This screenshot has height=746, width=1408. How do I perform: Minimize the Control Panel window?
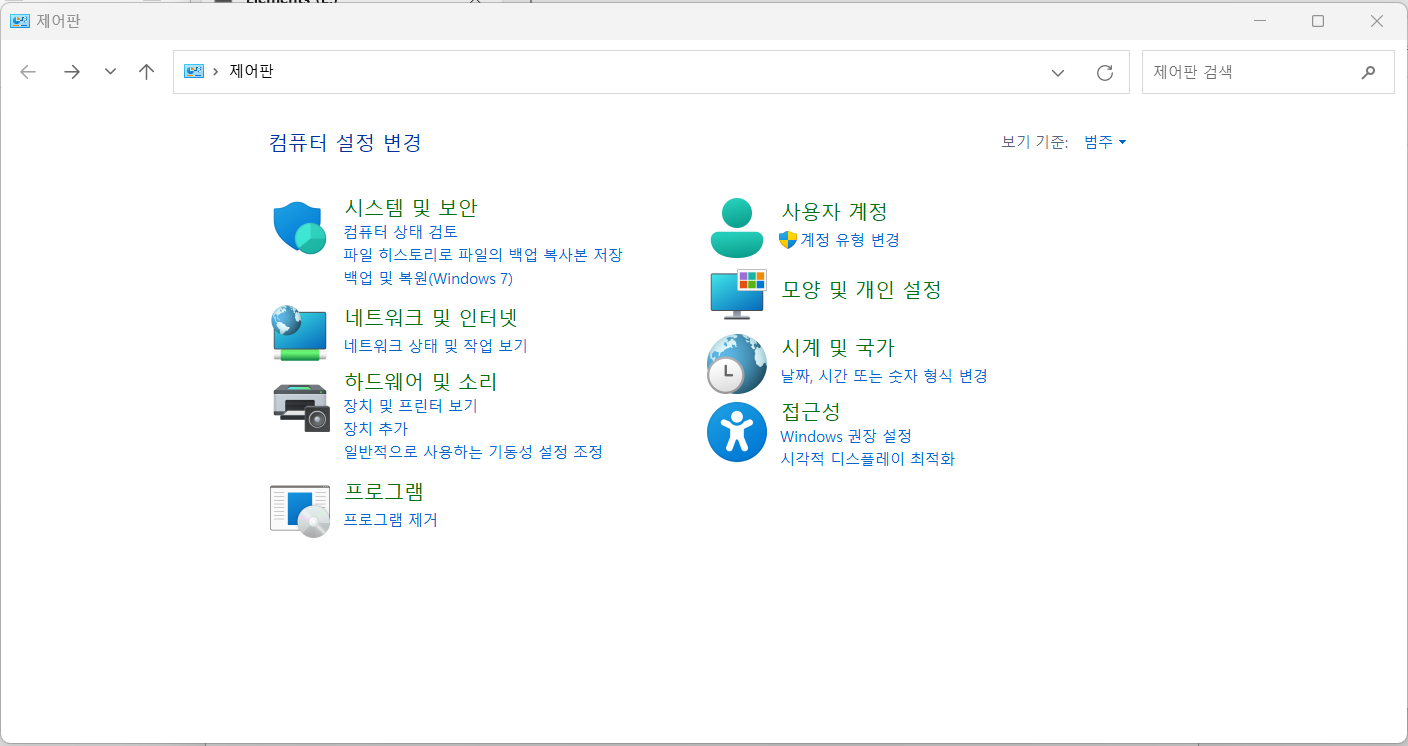[1258, 20]
